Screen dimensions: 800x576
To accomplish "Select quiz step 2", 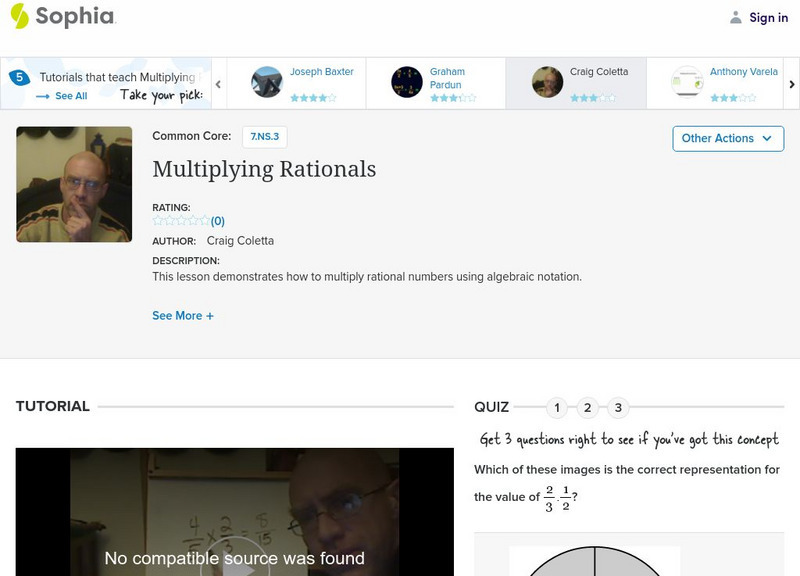I will point(585,407).
